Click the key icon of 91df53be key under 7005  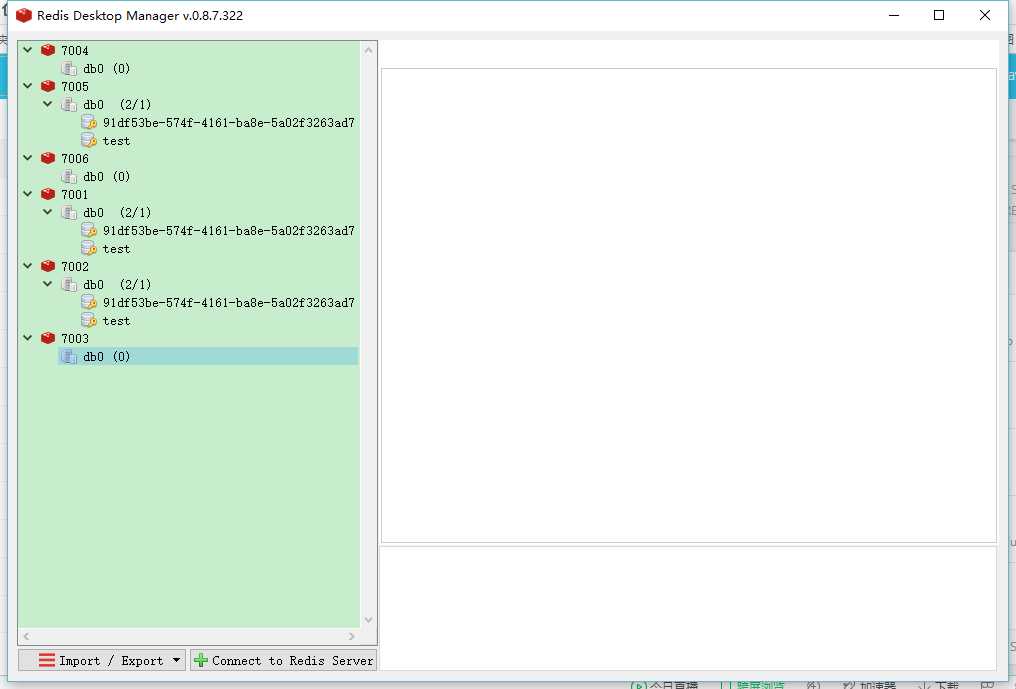89,122
